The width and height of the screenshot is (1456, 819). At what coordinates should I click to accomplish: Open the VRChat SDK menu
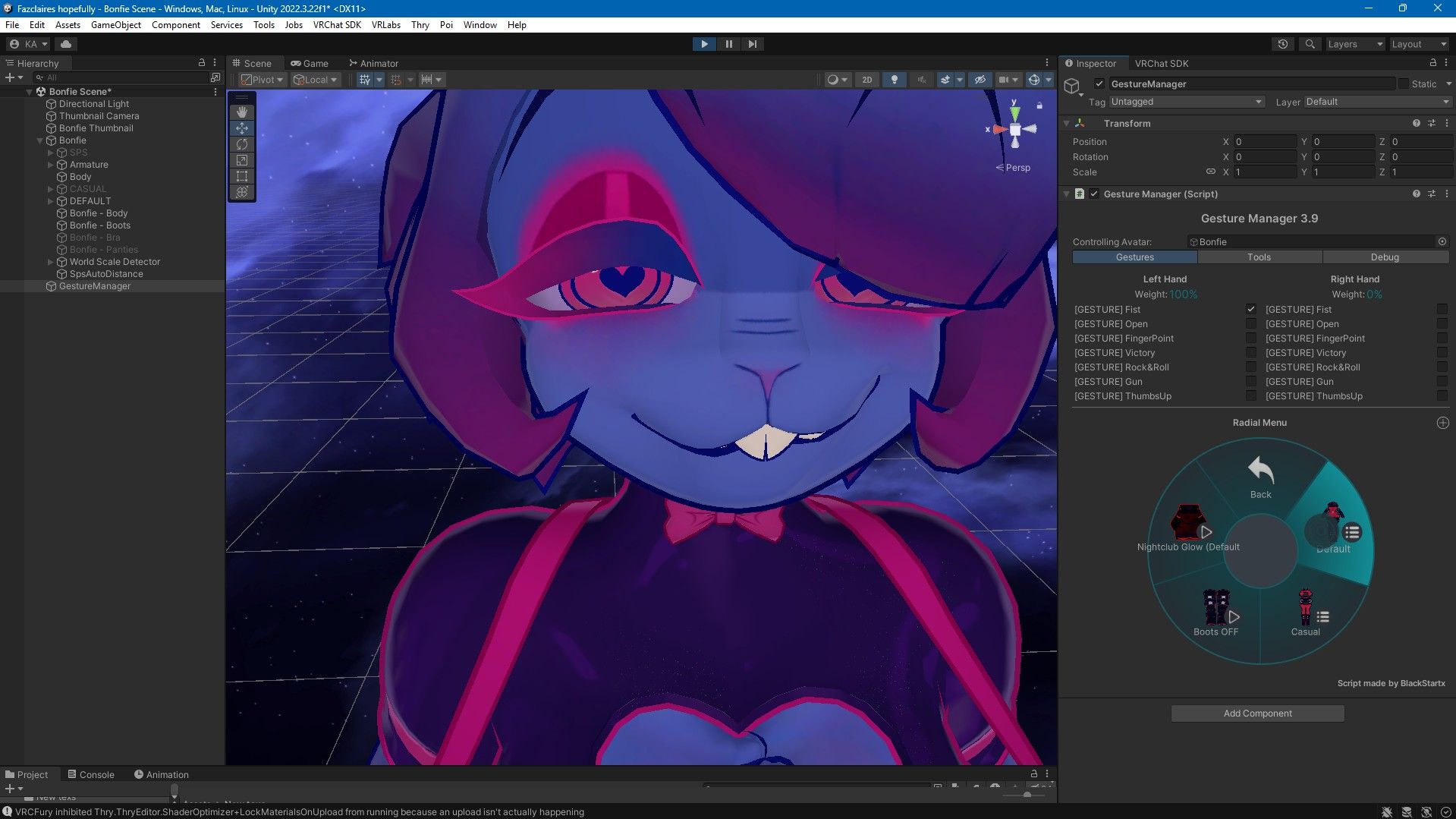click(x=337, y=25)
